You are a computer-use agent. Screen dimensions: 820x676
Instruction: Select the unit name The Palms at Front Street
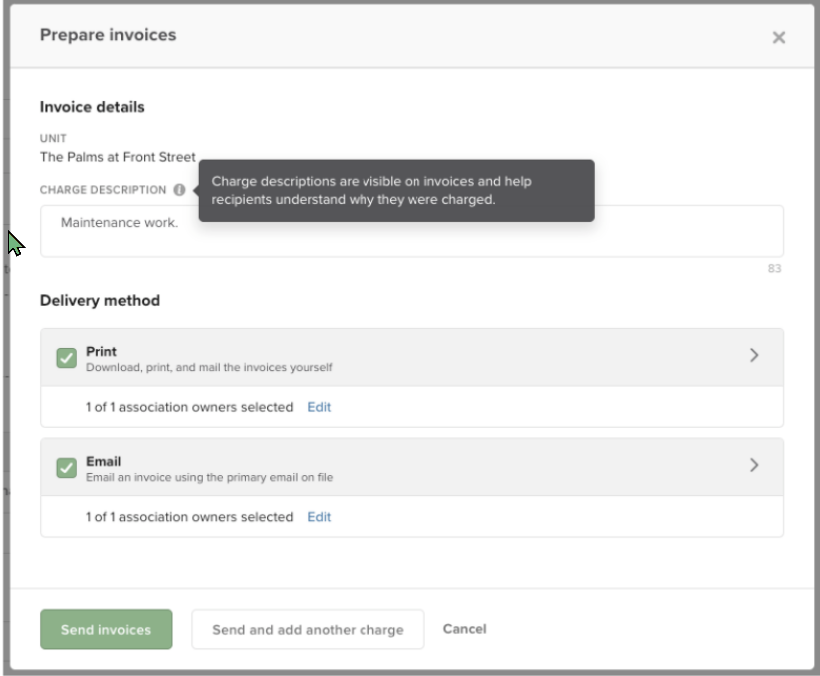click(x=118, y=157)
